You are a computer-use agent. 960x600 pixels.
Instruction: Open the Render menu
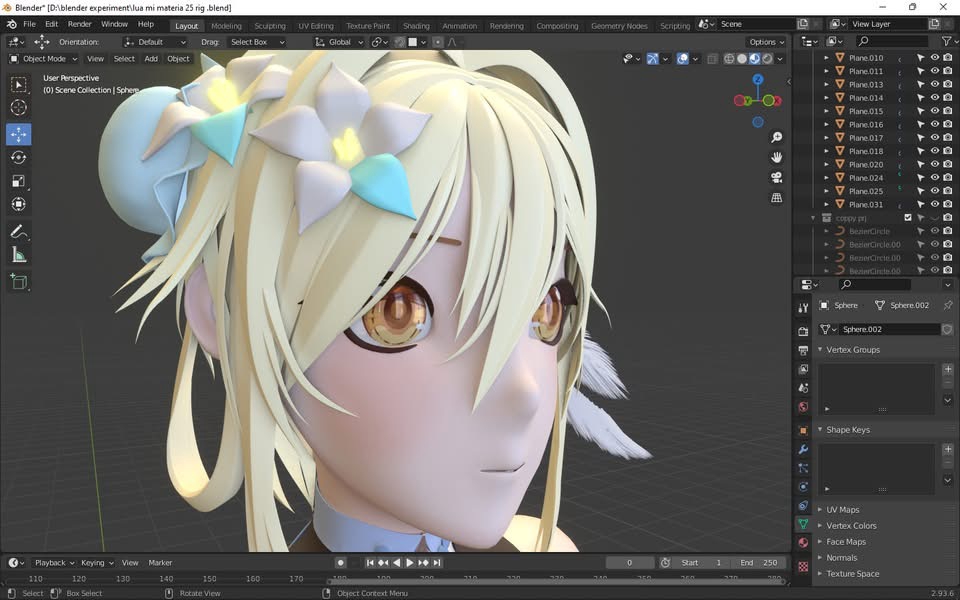pyautogui.click(x=79, y=24)
